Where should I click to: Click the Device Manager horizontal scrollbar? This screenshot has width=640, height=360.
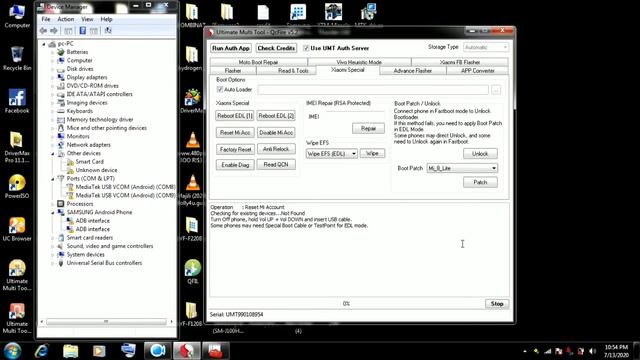tap(106, 322)
